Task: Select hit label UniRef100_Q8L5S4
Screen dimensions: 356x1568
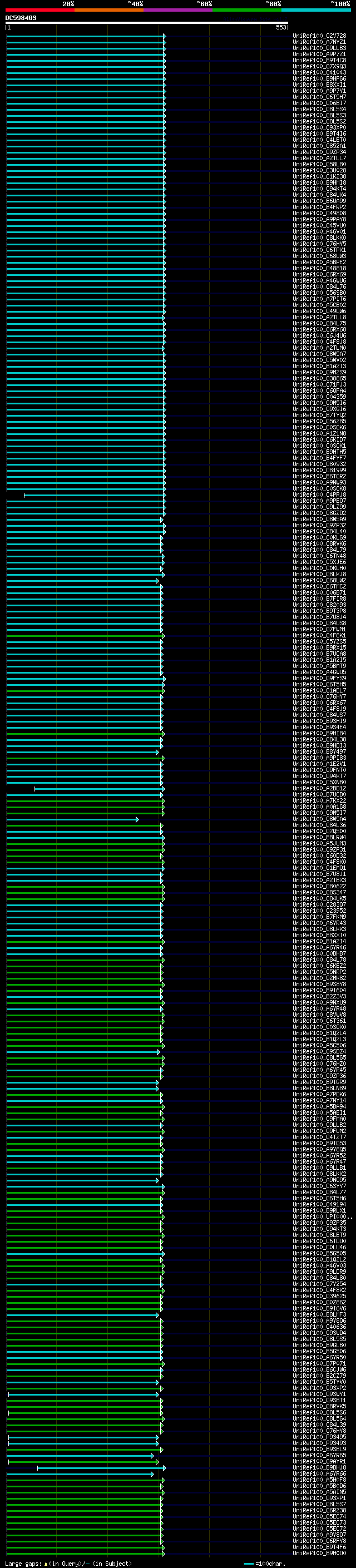Action: point(319,109)
